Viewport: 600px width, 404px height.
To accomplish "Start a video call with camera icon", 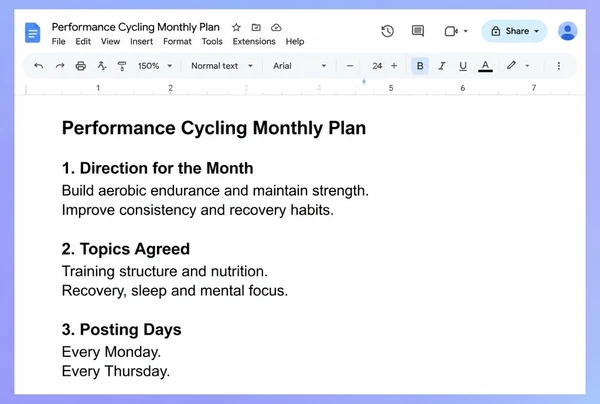I will click(451, 31).
